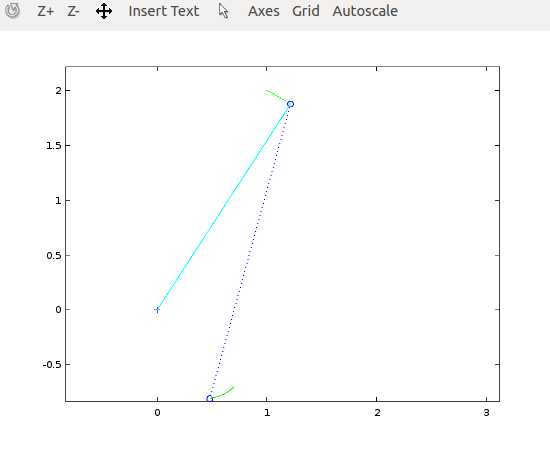The height and width of the screenshot is (450, 550).
Task: Toggle the Axes visibility
Action: [x=264, y=11]
